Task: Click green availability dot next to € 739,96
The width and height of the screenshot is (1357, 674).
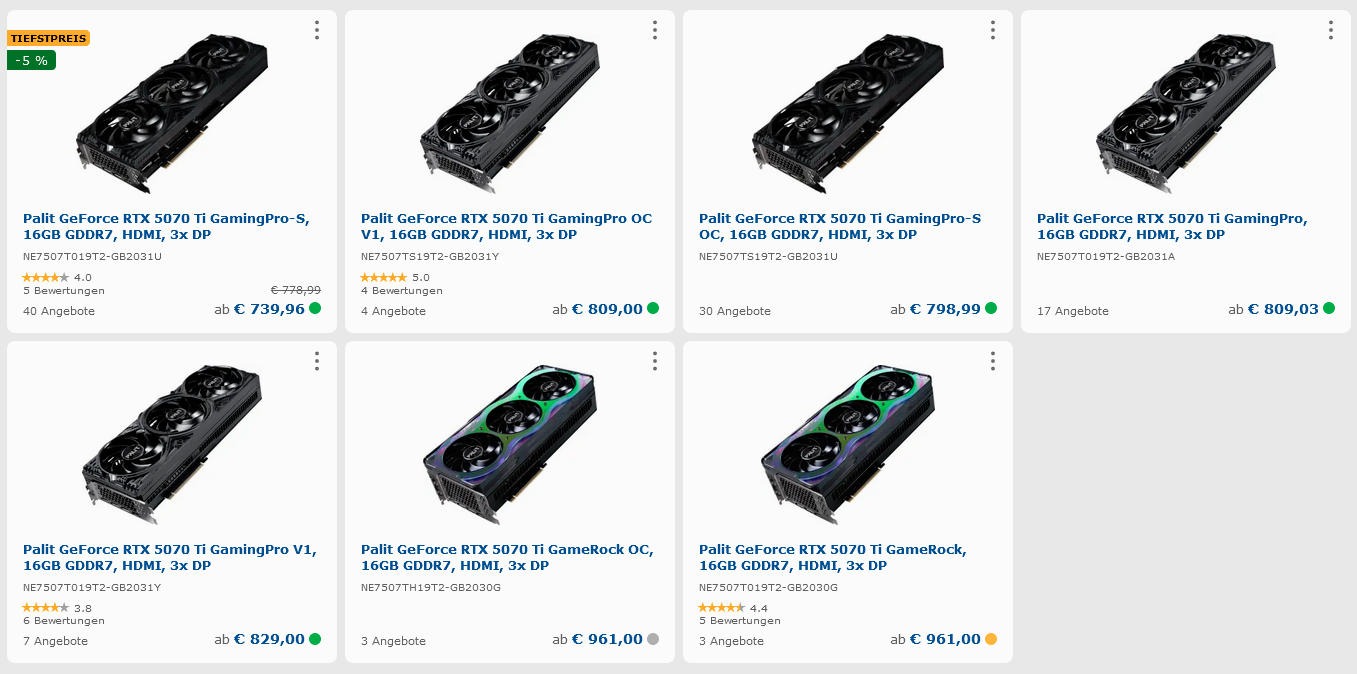Action: [x=315, y=308]
